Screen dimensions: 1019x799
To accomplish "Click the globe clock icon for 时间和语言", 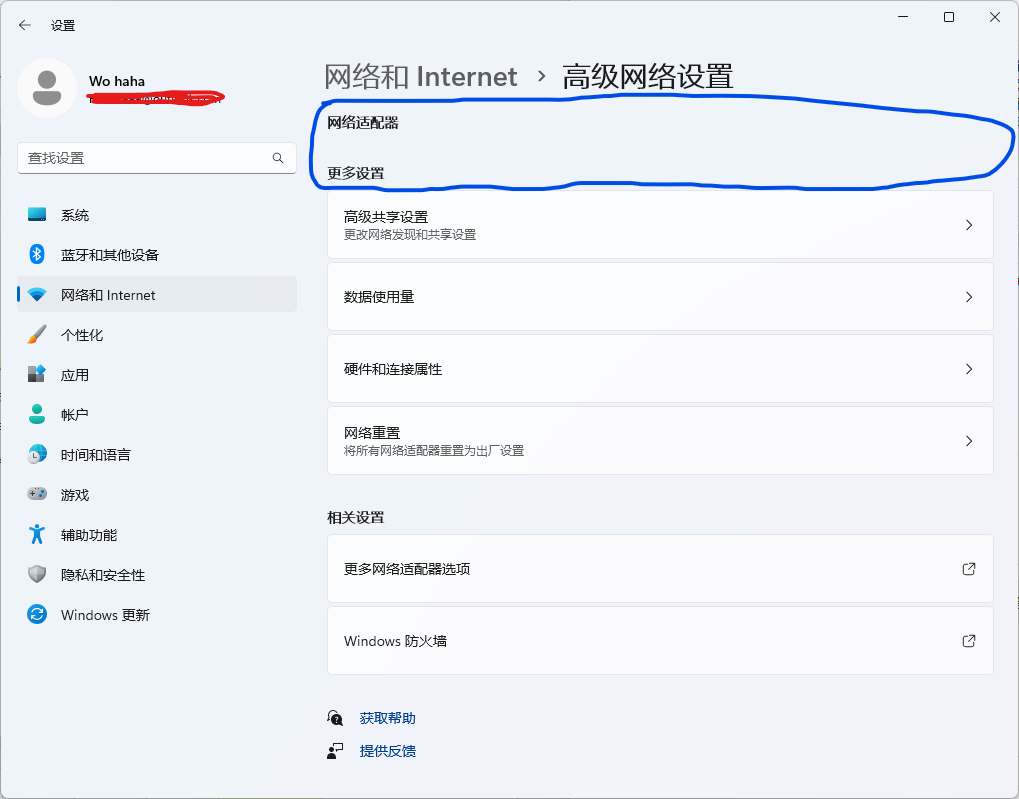I will click(37, 454).
